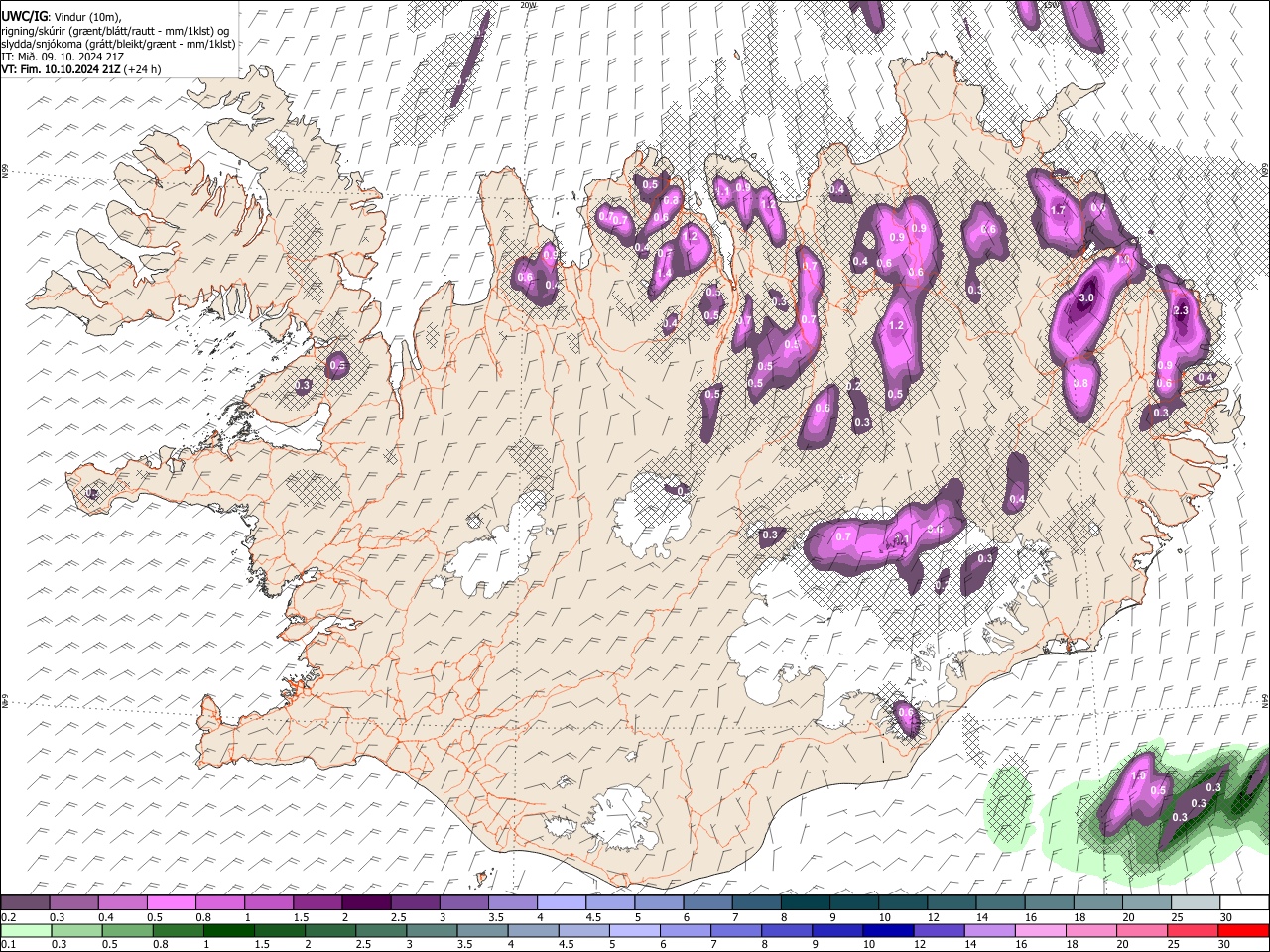Select the lightest green lower swatch above 0.1

coord(25,931)
